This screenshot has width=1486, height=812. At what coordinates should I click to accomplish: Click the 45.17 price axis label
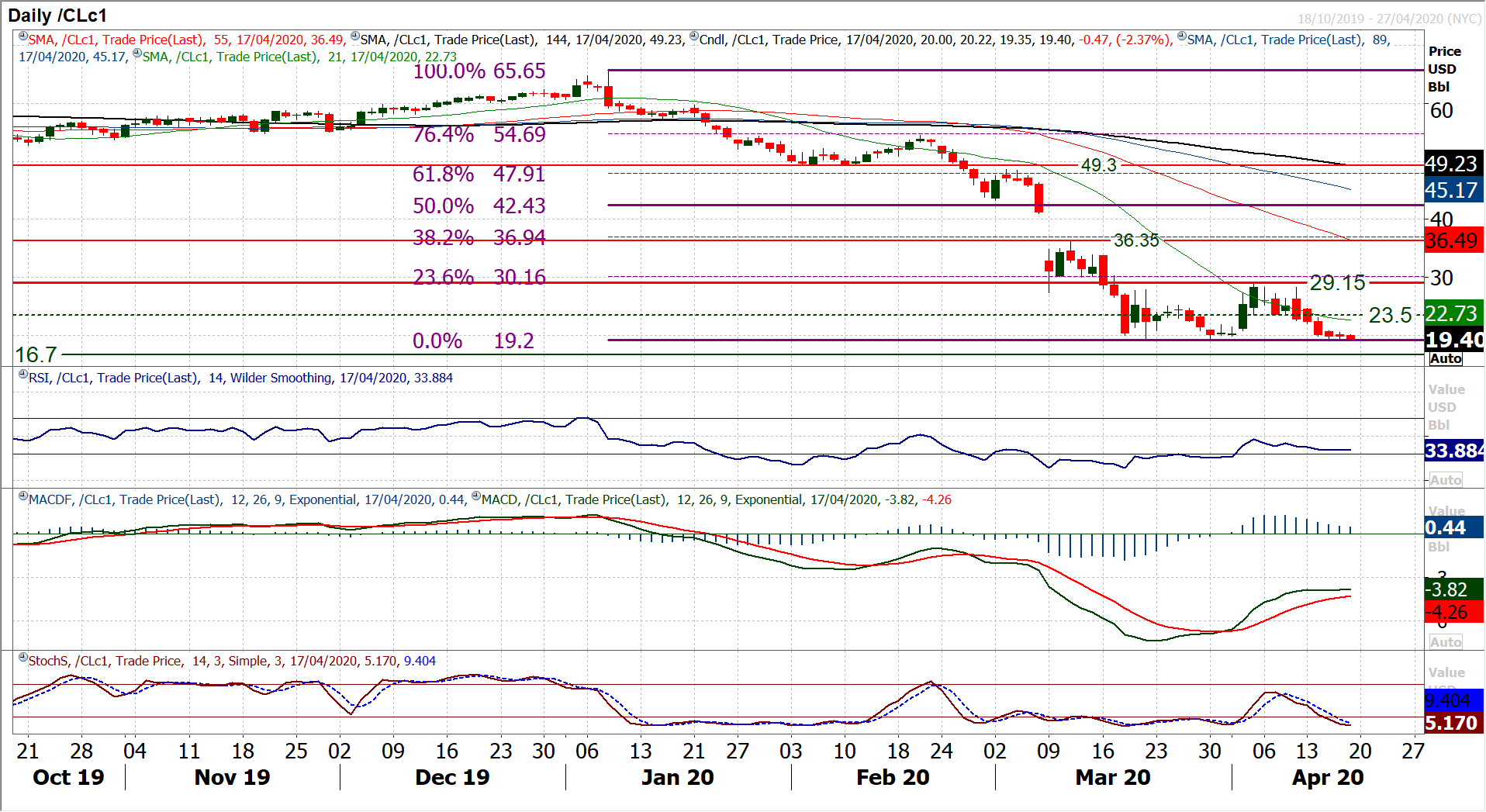[x=1453, y=190]
